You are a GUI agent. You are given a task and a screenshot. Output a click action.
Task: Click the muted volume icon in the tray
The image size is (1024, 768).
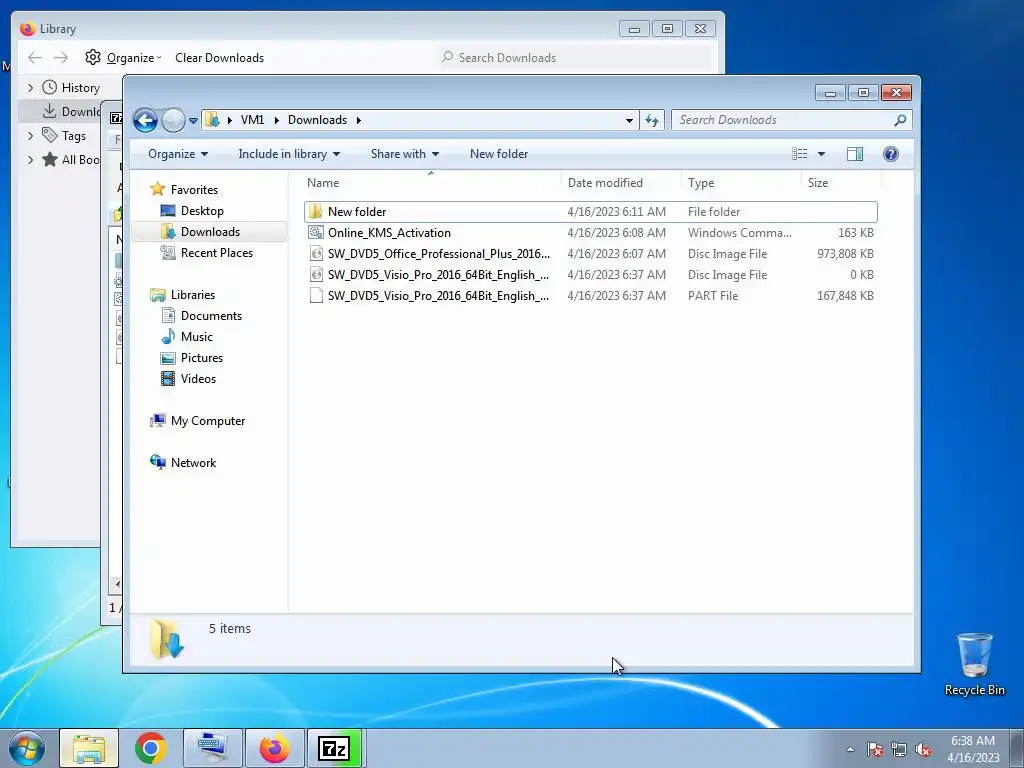click(x=923, y=749)
